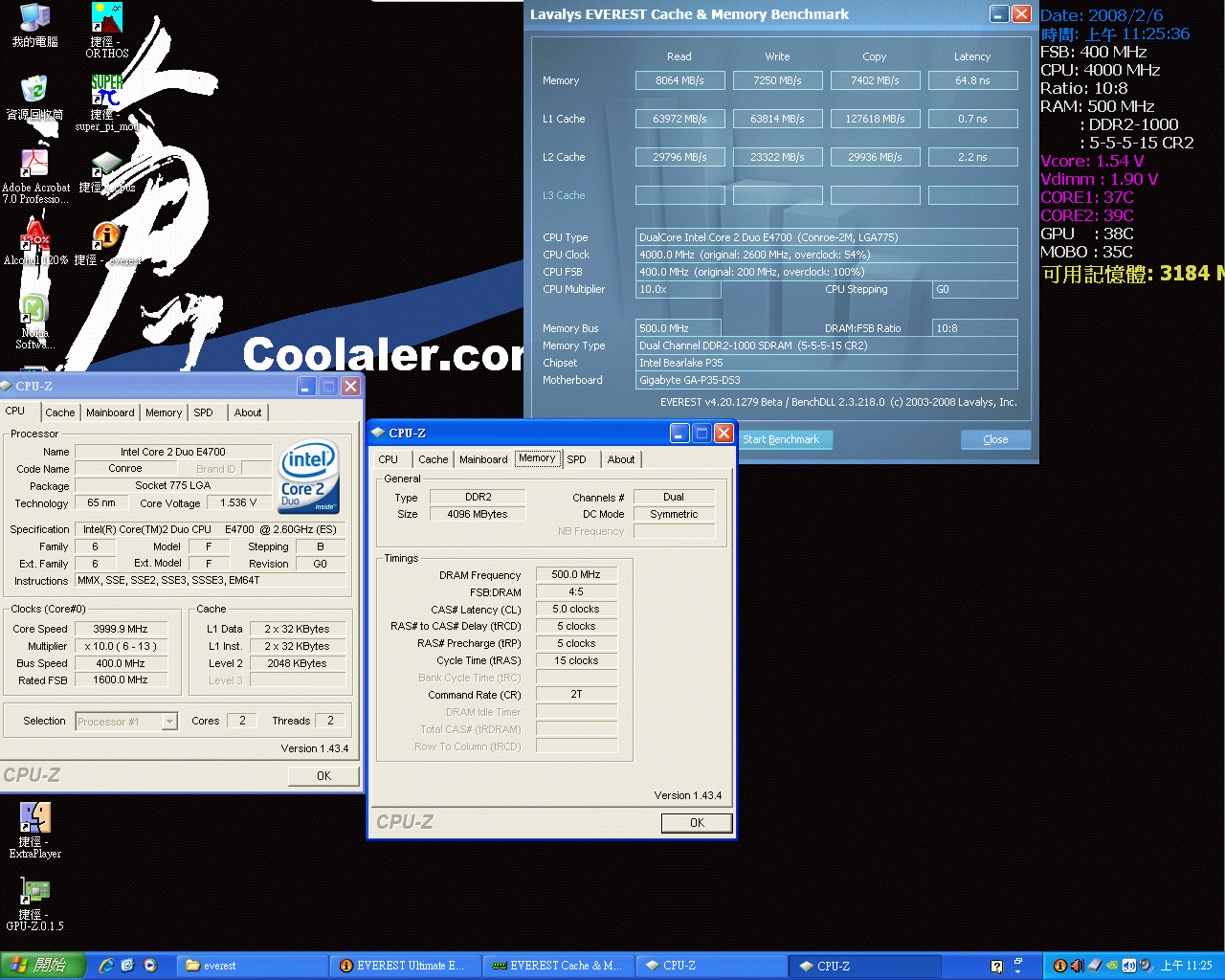Switch to first CPU-Z taskbar button
The image size is (1225, 980).
point(710,966)
